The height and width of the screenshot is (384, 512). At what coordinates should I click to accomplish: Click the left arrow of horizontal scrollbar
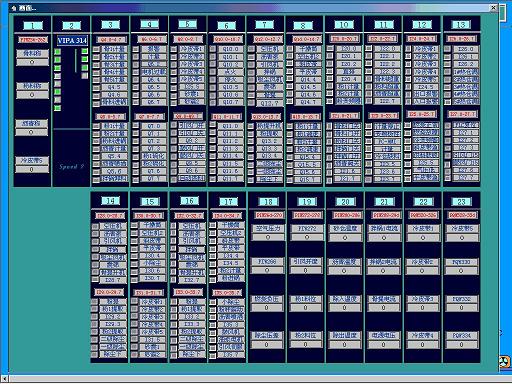pos(4,379)
